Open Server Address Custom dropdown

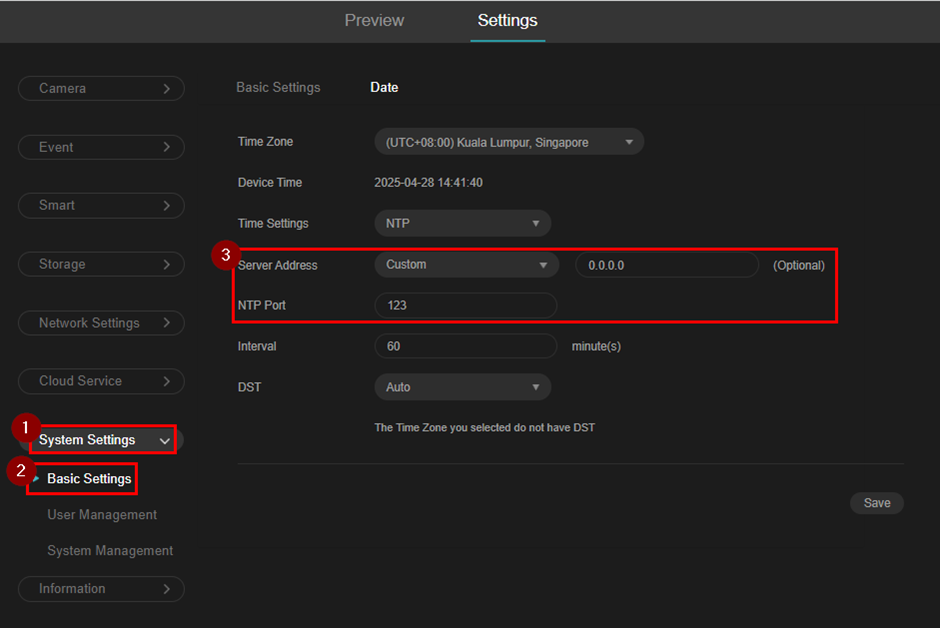coord(466,265)
